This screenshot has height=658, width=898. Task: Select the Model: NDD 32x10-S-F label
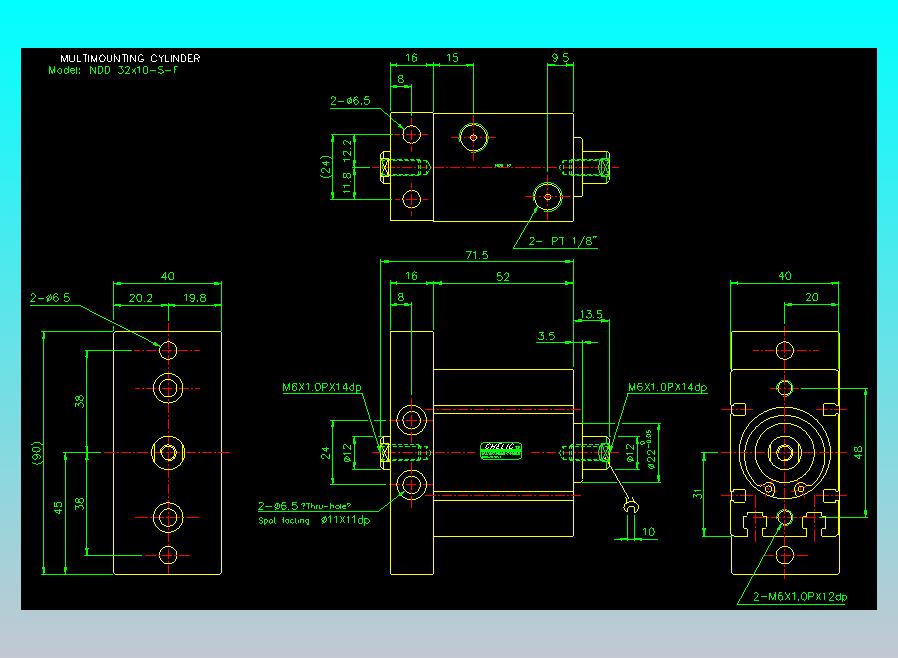113,70
